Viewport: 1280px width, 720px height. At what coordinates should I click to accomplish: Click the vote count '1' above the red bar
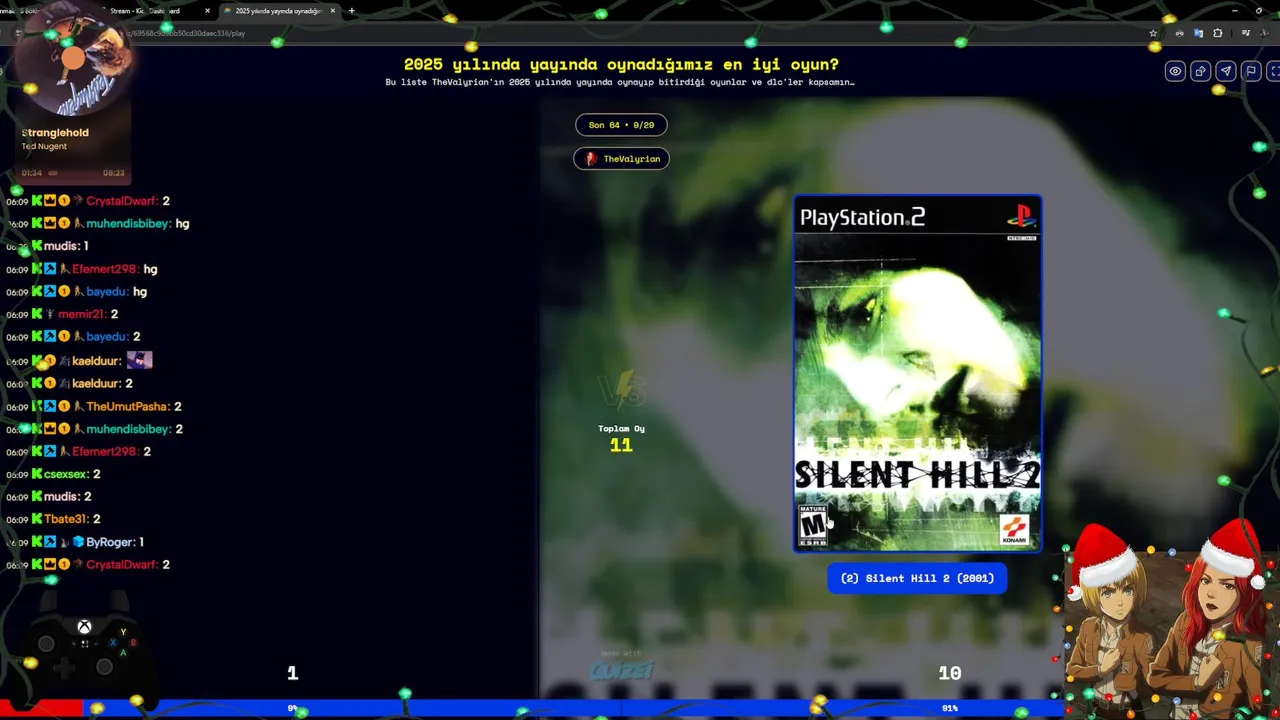(292, 673)
